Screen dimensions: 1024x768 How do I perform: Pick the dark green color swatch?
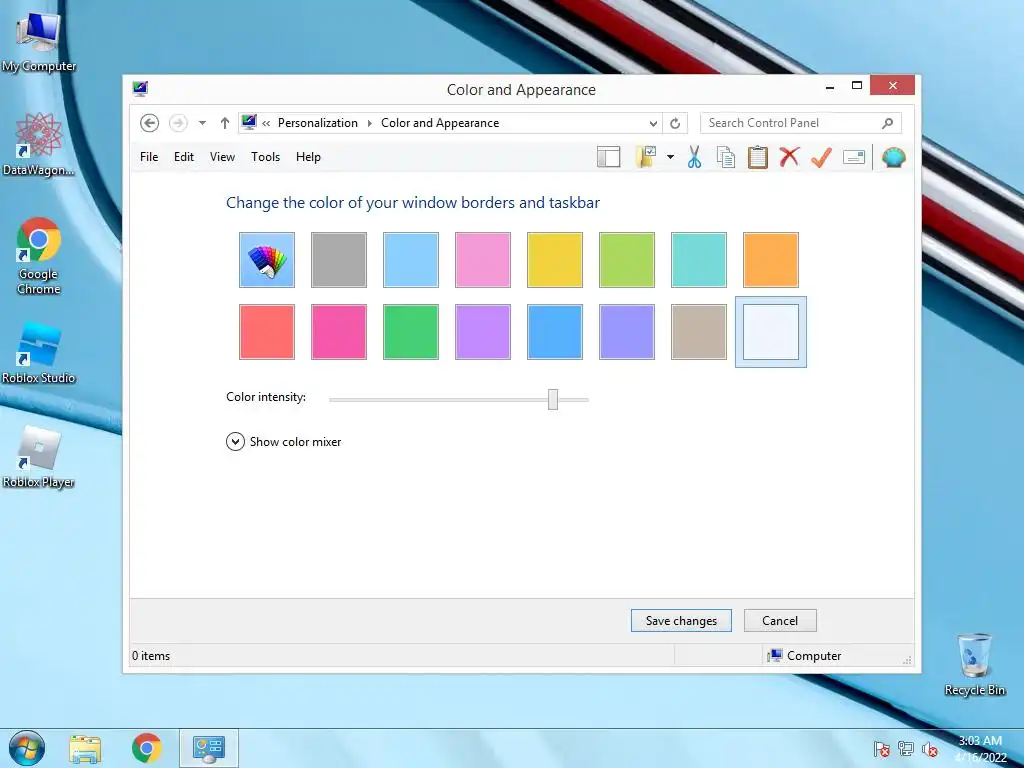click(411, 332)
